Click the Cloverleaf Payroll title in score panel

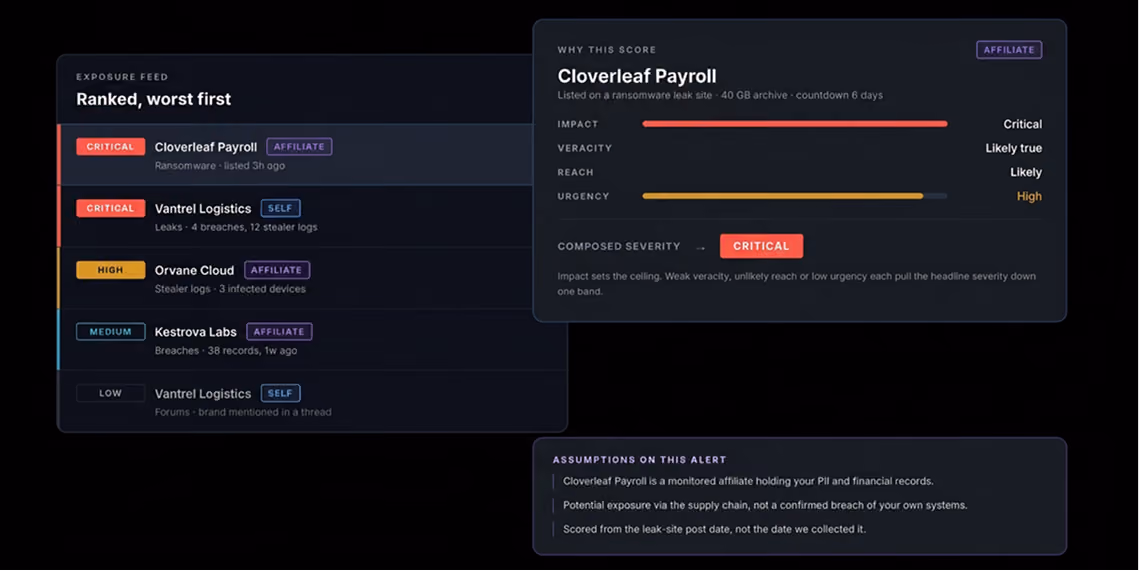637,76
